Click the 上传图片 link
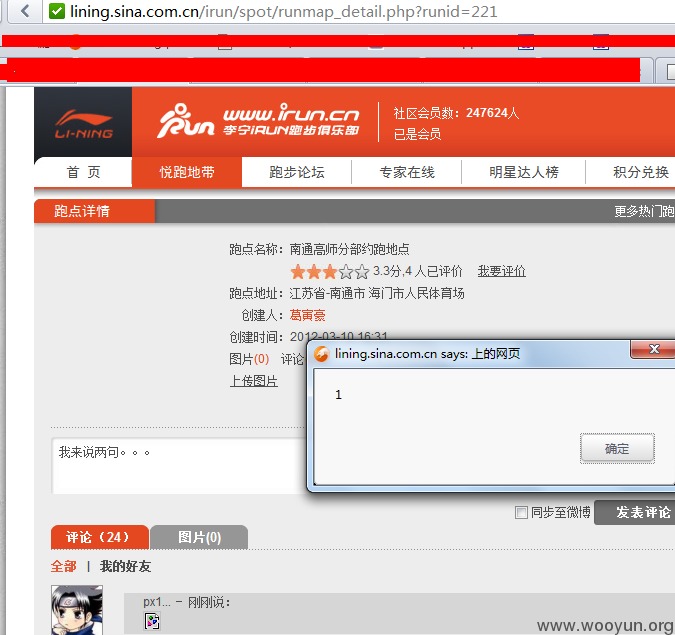 (254, 381)
